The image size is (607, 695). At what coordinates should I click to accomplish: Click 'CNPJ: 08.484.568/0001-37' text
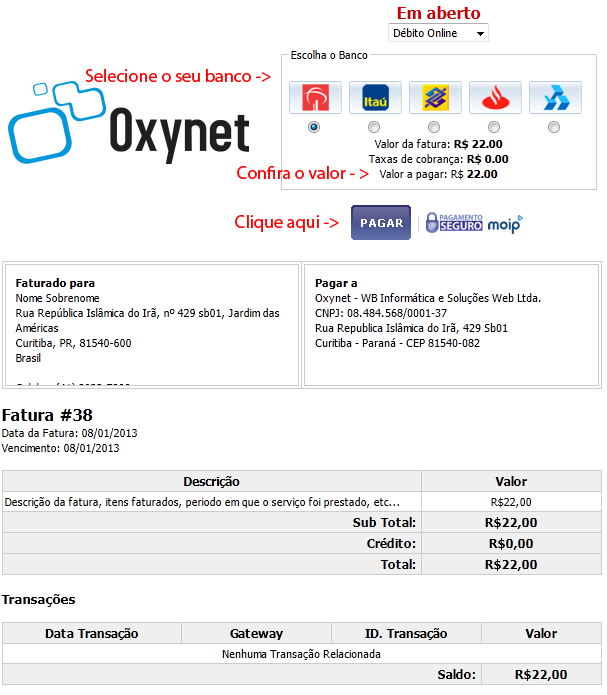(381, 313)
